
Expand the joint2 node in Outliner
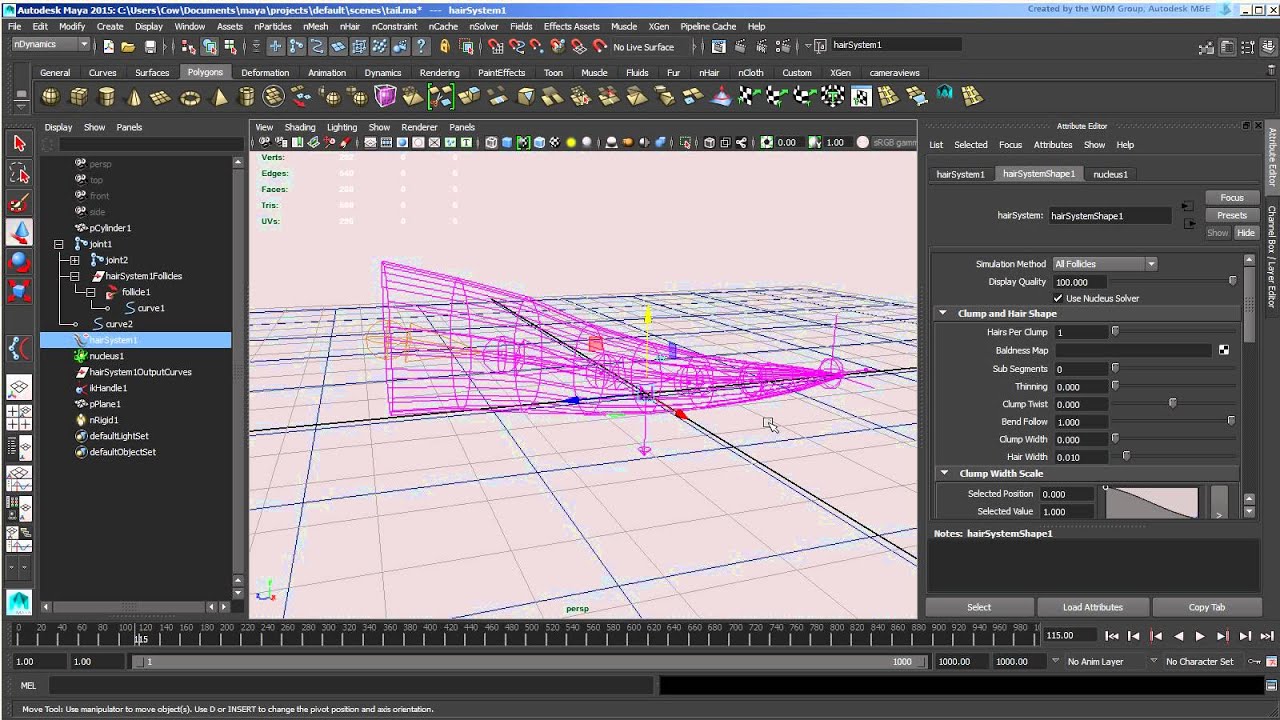(x=74, y=260)
